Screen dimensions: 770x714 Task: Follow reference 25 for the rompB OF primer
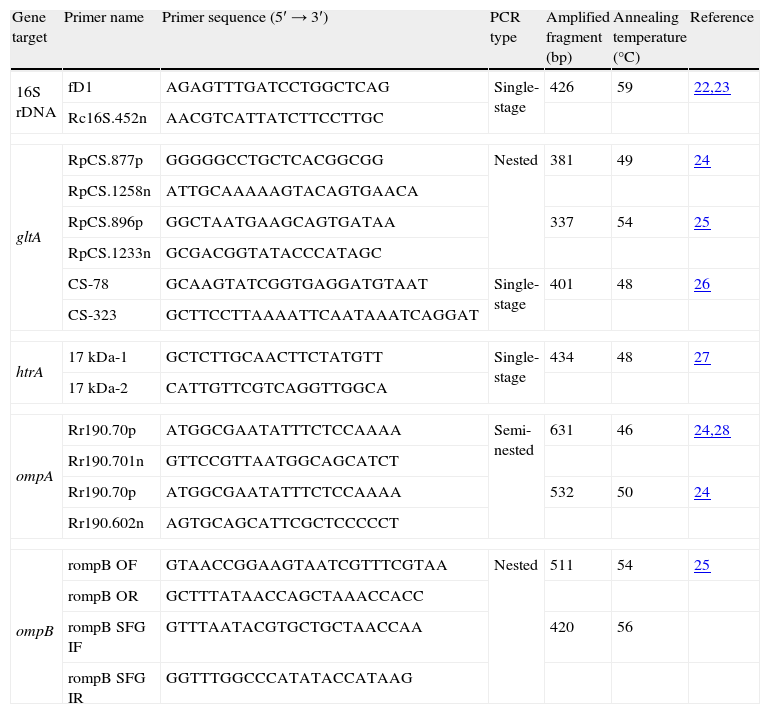coord(701,565)
